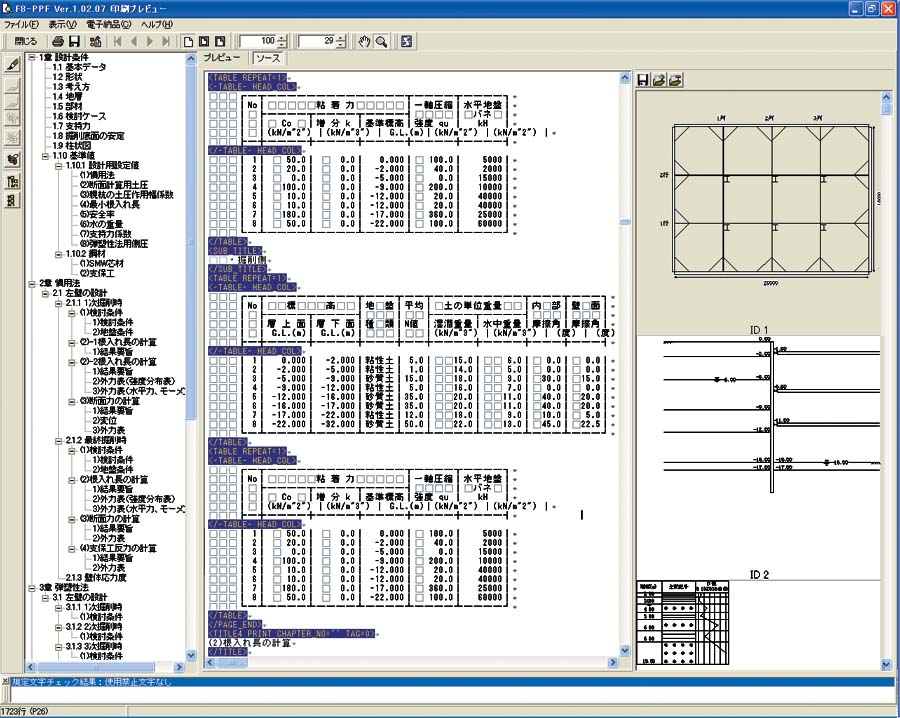Open the 電子納品(C) menu
The width and height of the screenshot is (900, 718).
(108, 25)
